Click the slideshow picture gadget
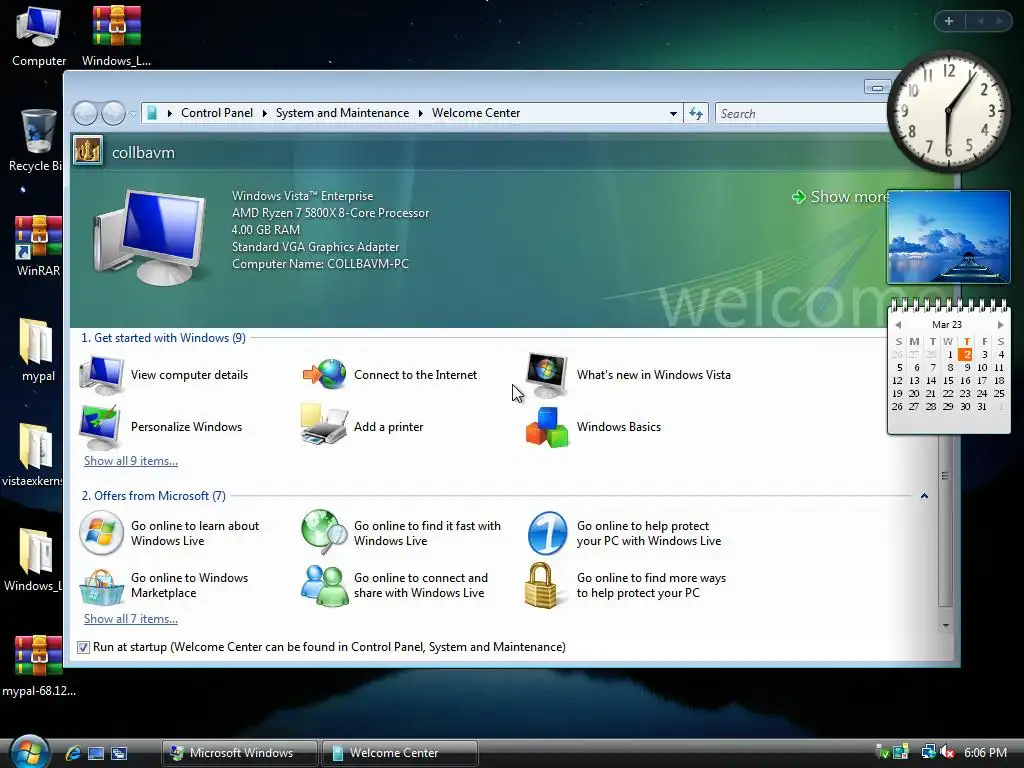This screenshot has height=768, width=1024. tap(948, 237)
